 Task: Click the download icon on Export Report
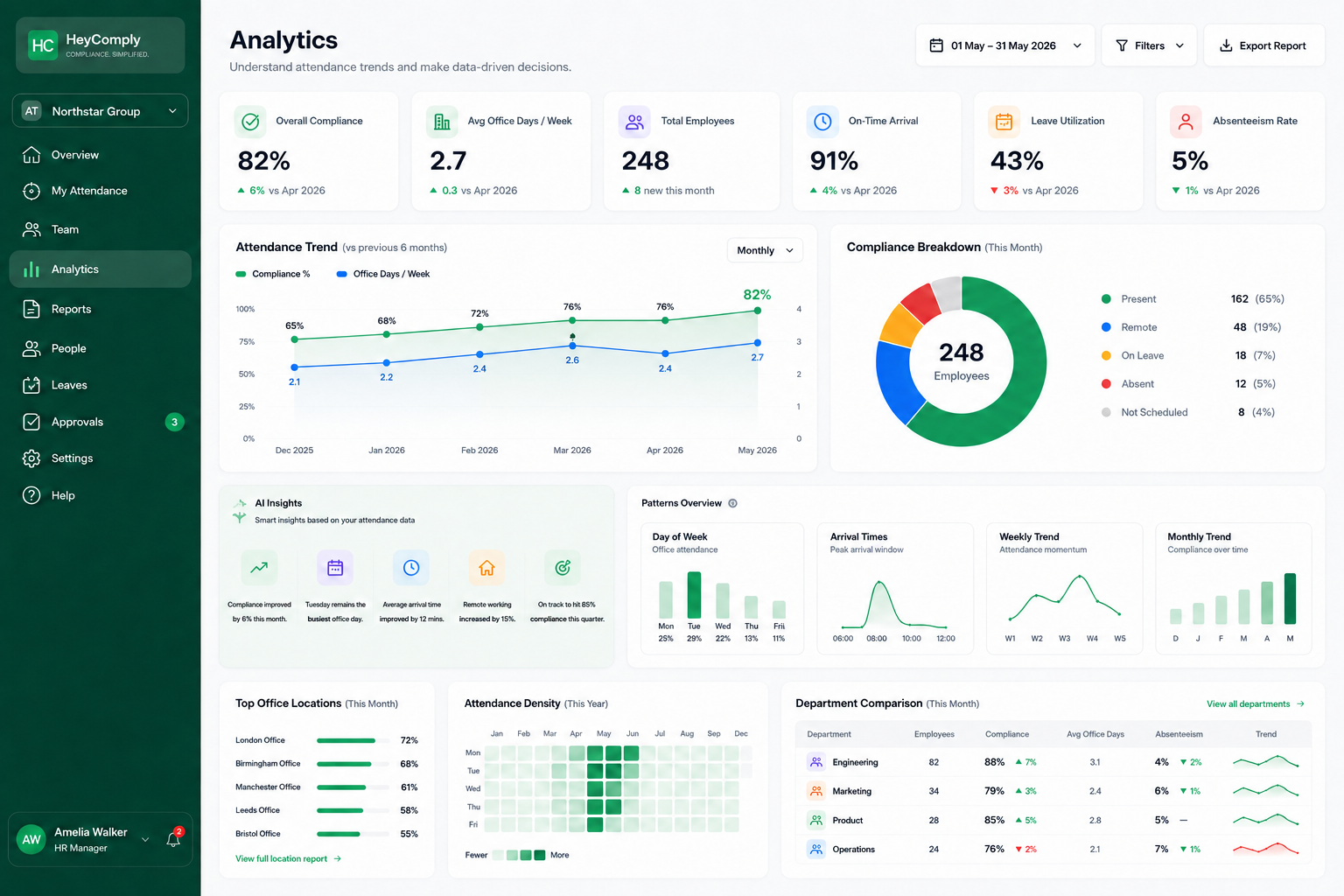(x=1226, y=45)
